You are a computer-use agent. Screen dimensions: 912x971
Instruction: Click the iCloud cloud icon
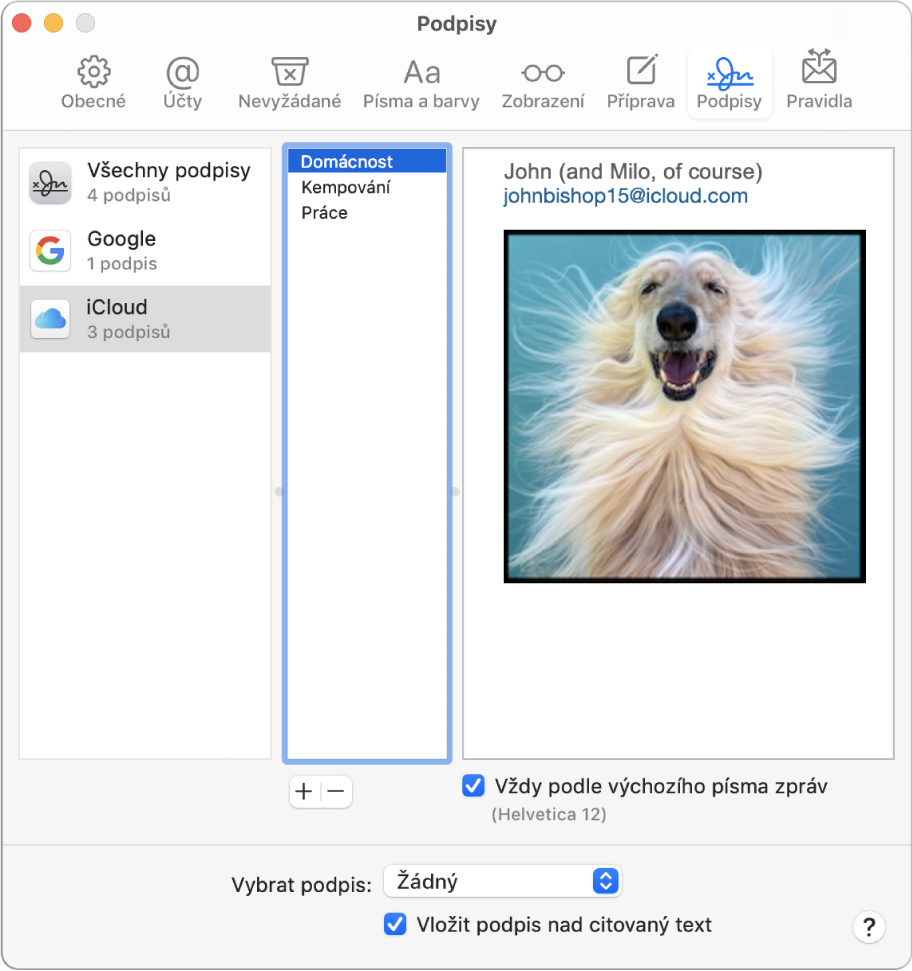(50, 319)
